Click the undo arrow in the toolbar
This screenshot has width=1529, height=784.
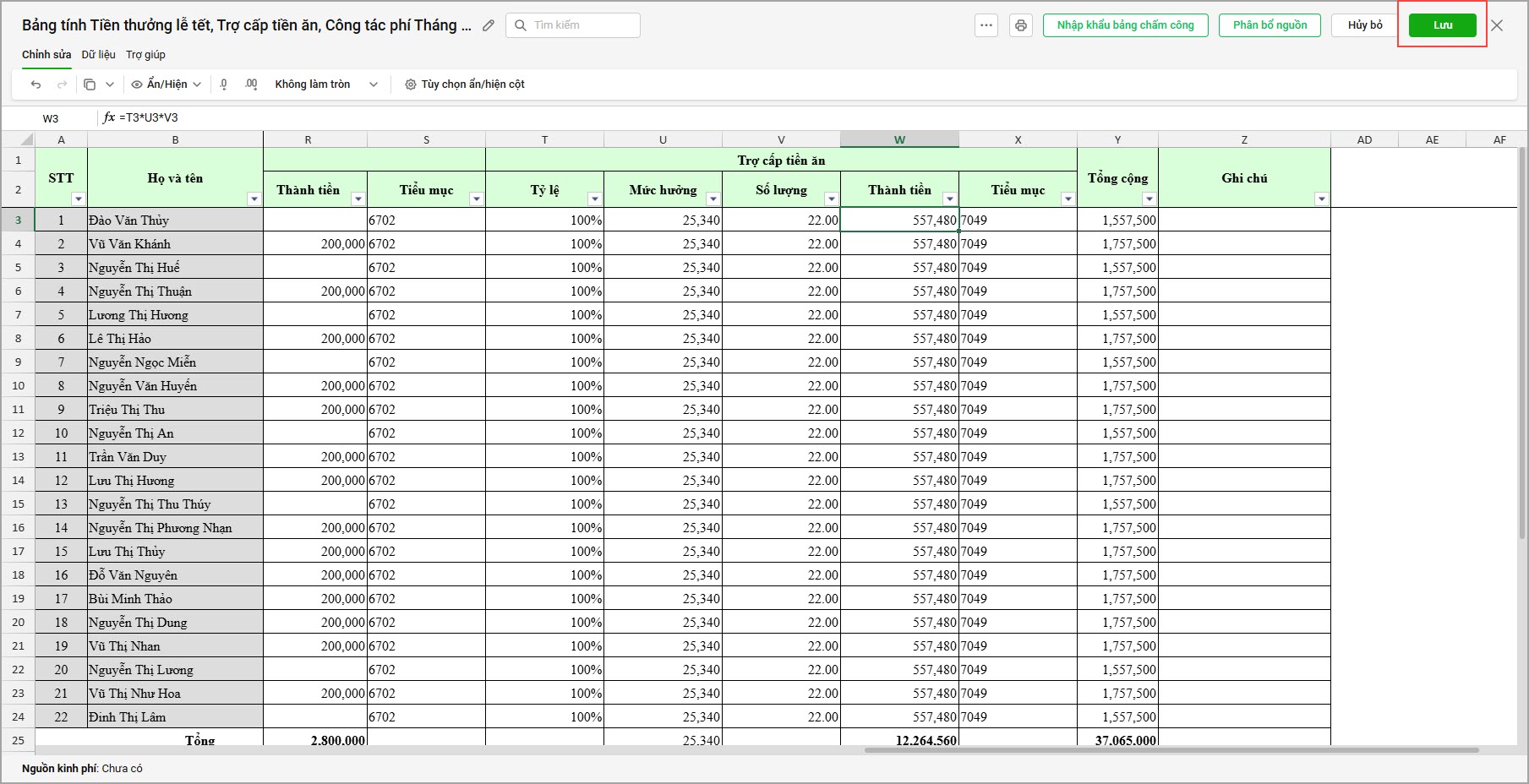click(35, 84)
